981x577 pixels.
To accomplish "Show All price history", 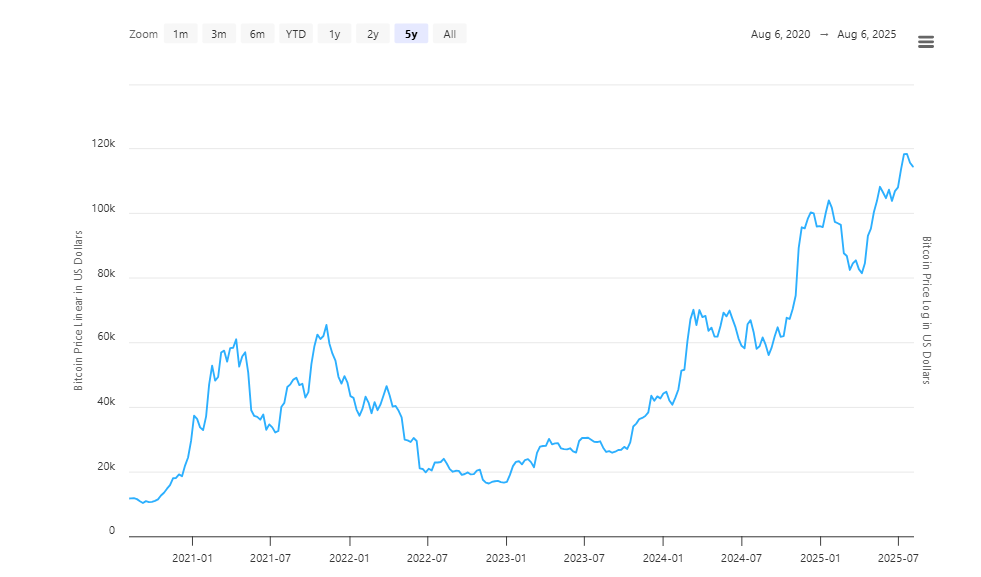I will coord(450,34).
